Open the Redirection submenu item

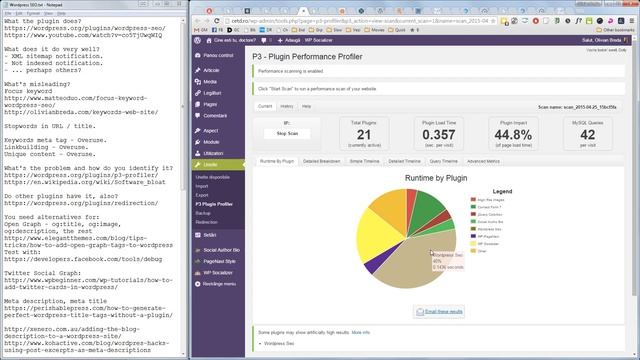click(207, 222)
